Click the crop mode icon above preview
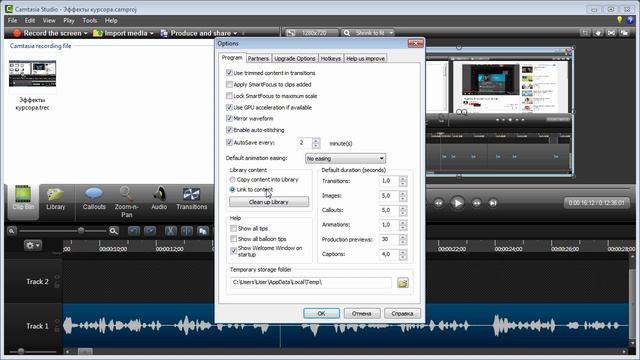The width and height of the screenshot is (640, 360). coord(585,33)
